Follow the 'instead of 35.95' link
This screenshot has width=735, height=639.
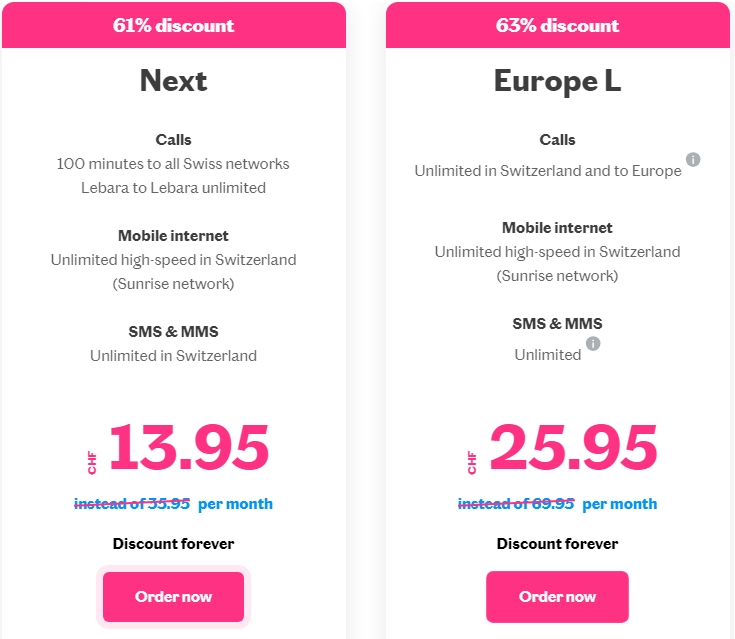click(132, 504)
